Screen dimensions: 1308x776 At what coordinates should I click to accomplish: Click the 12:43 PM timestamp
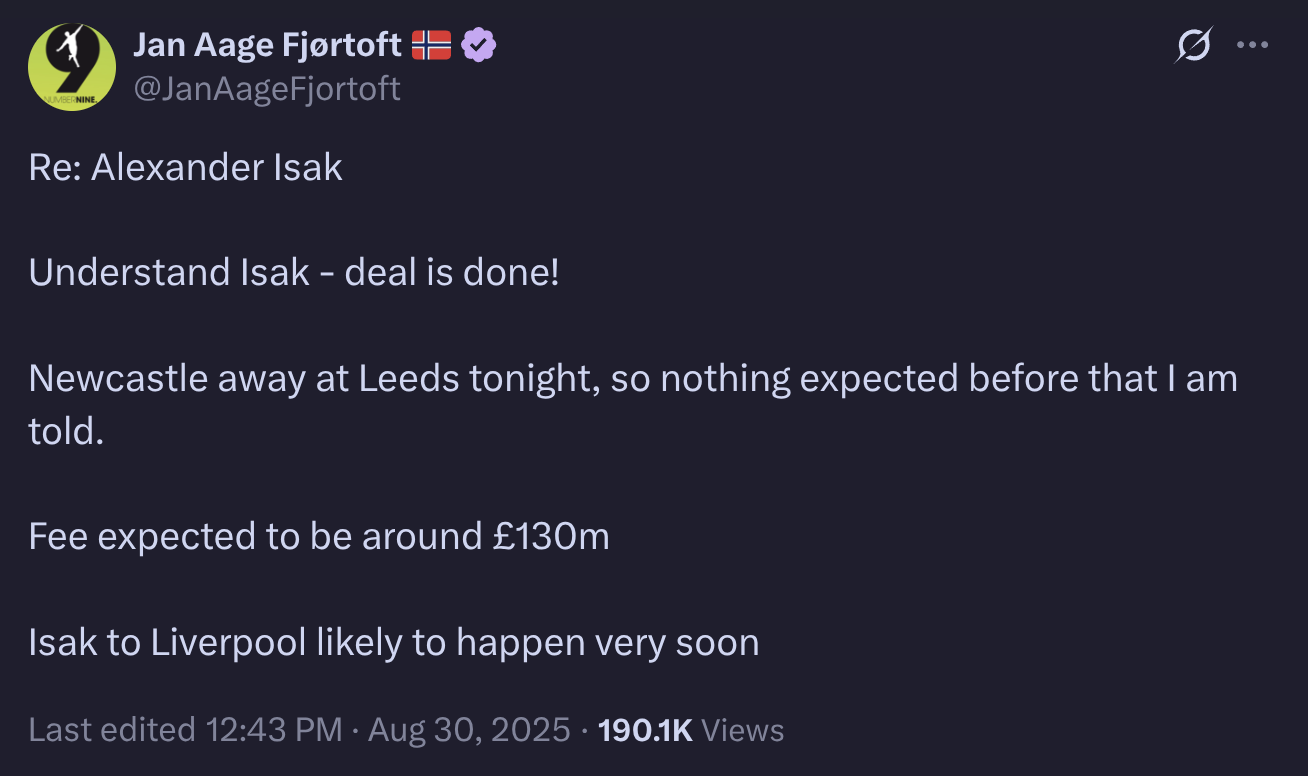pyautogui.click(x=274, y=730)
